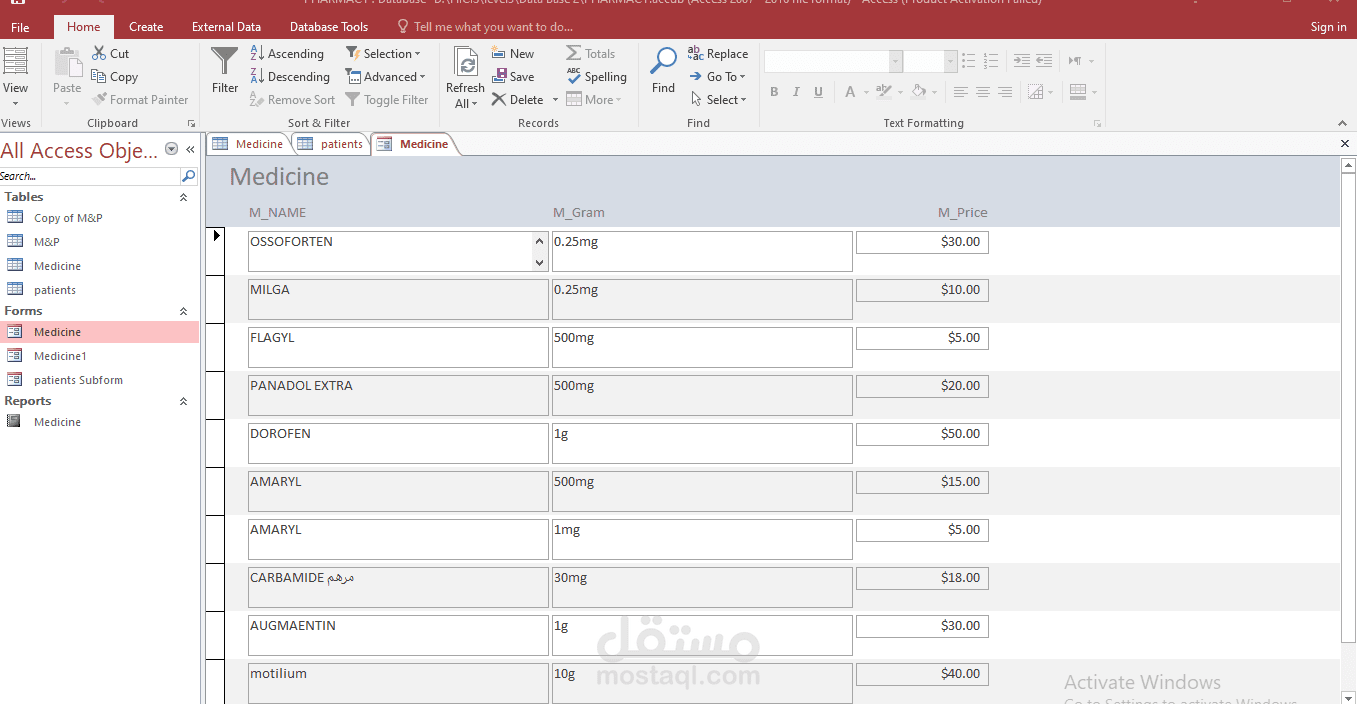
Task: Open the text highlight color picker
Action: click(889, 92)
